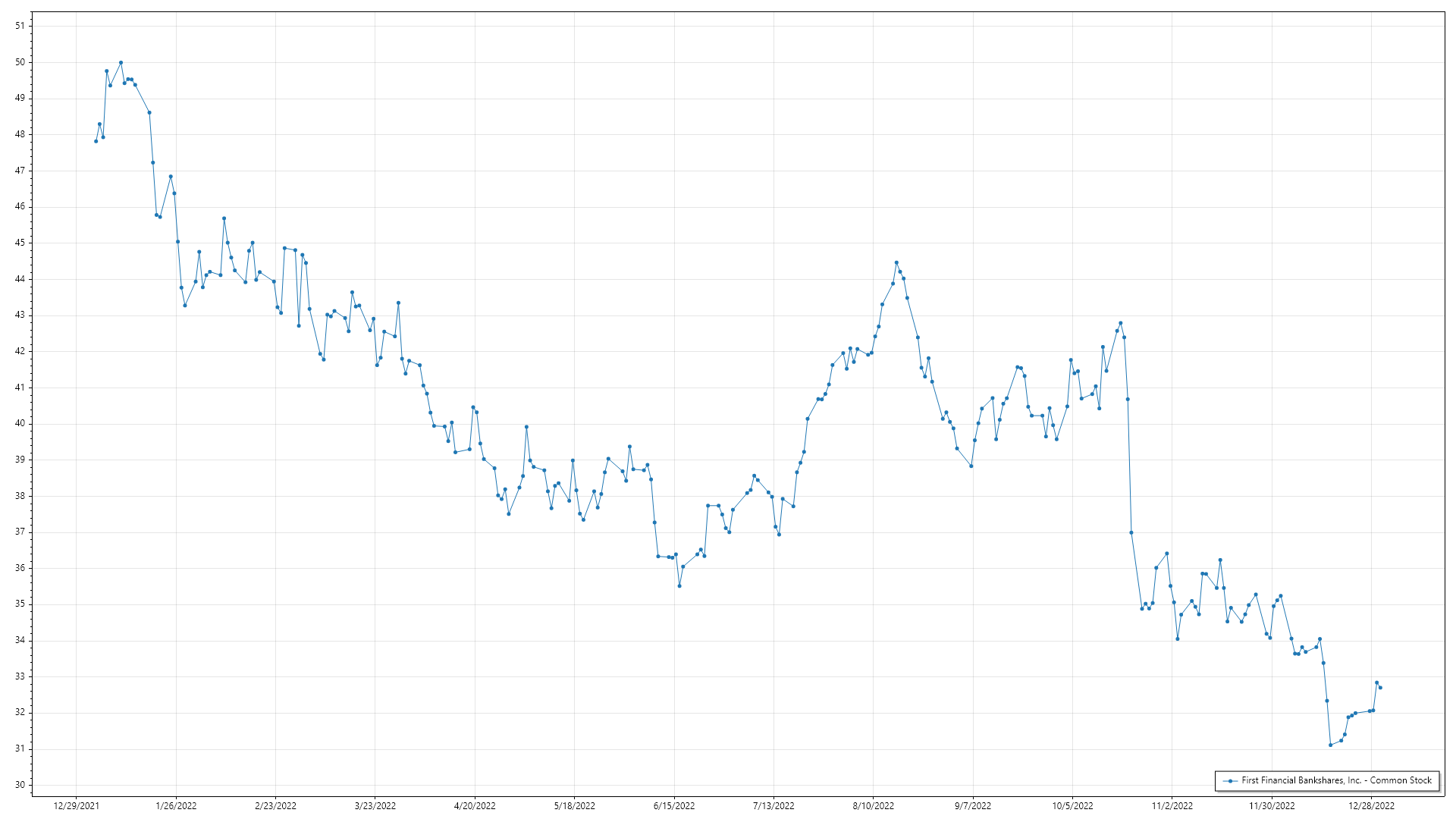Select the last data point of the series

[x=1380, y=688]
